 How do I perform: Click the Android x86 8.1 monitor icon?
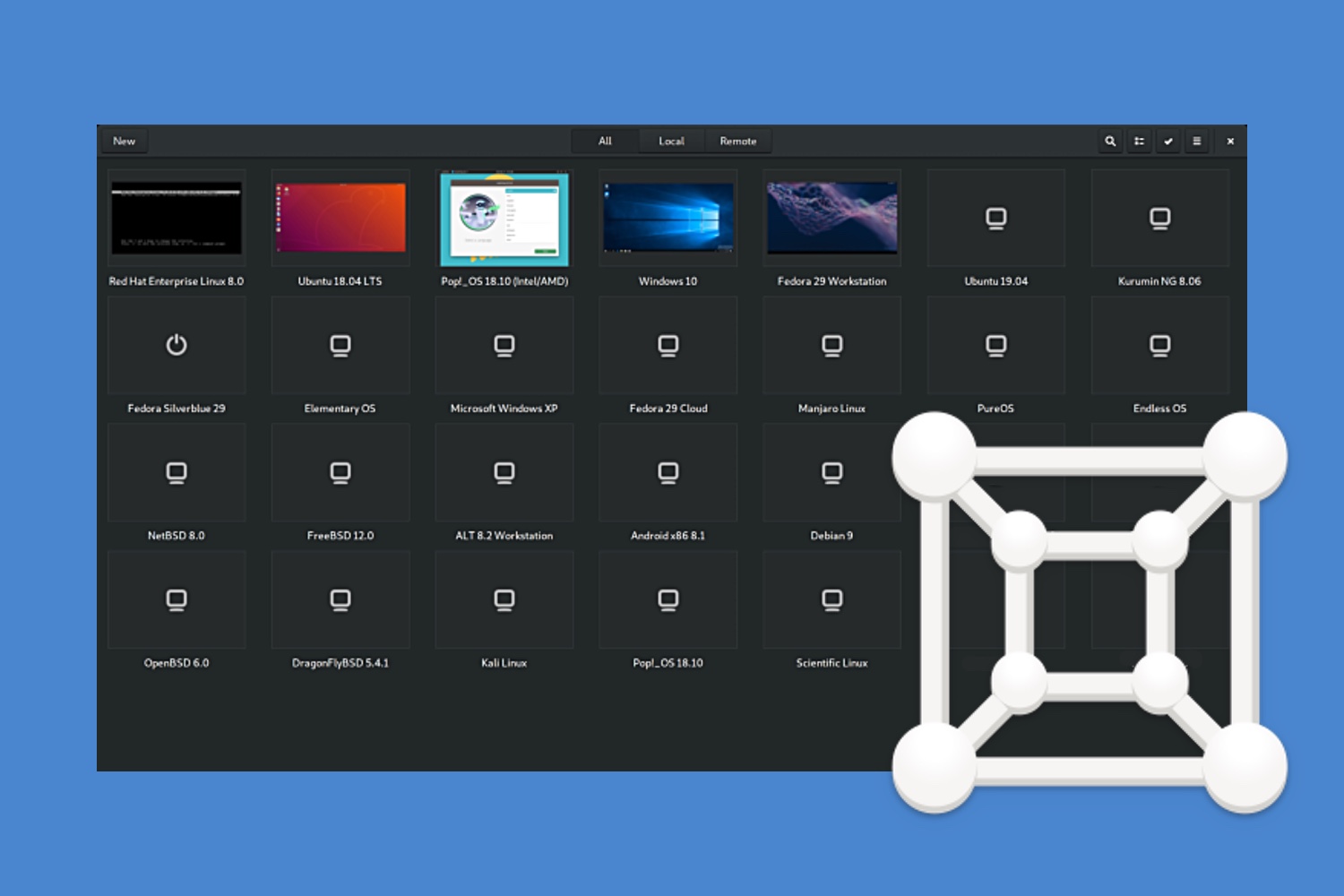668,473
